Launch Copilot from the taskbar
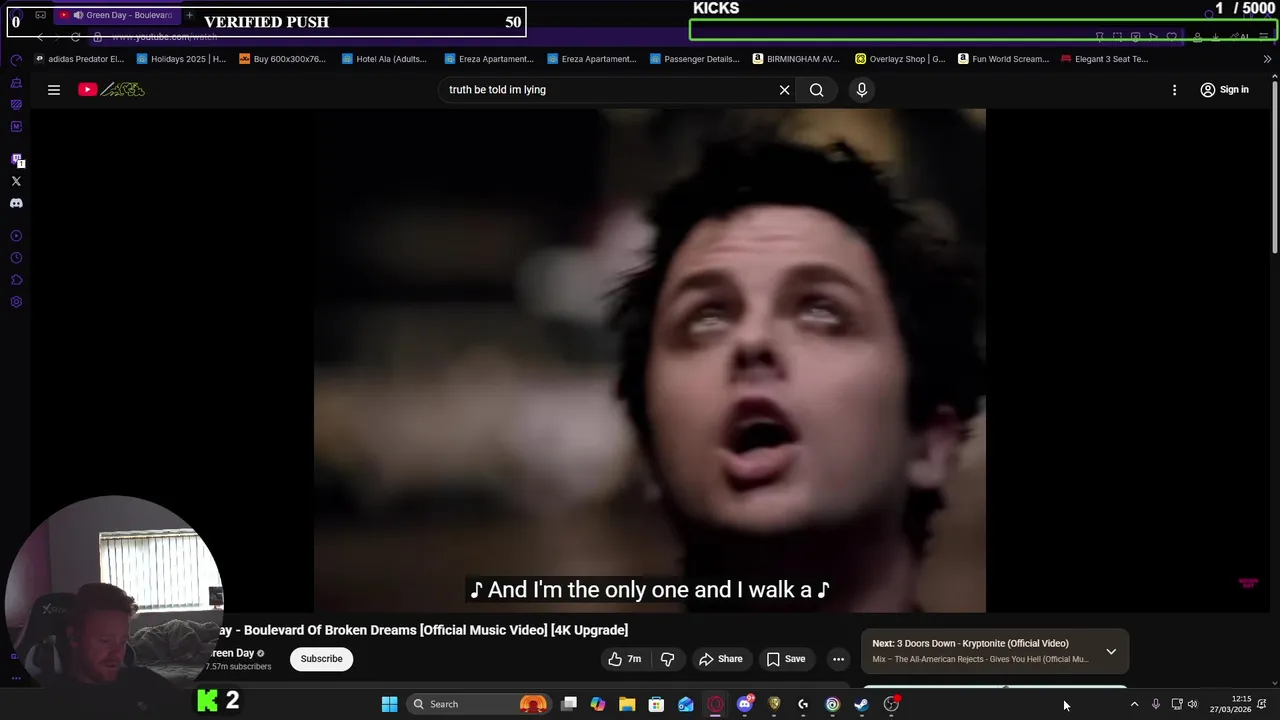The width and height of the screenshot is (1280, 720). [x=598, y=704]
